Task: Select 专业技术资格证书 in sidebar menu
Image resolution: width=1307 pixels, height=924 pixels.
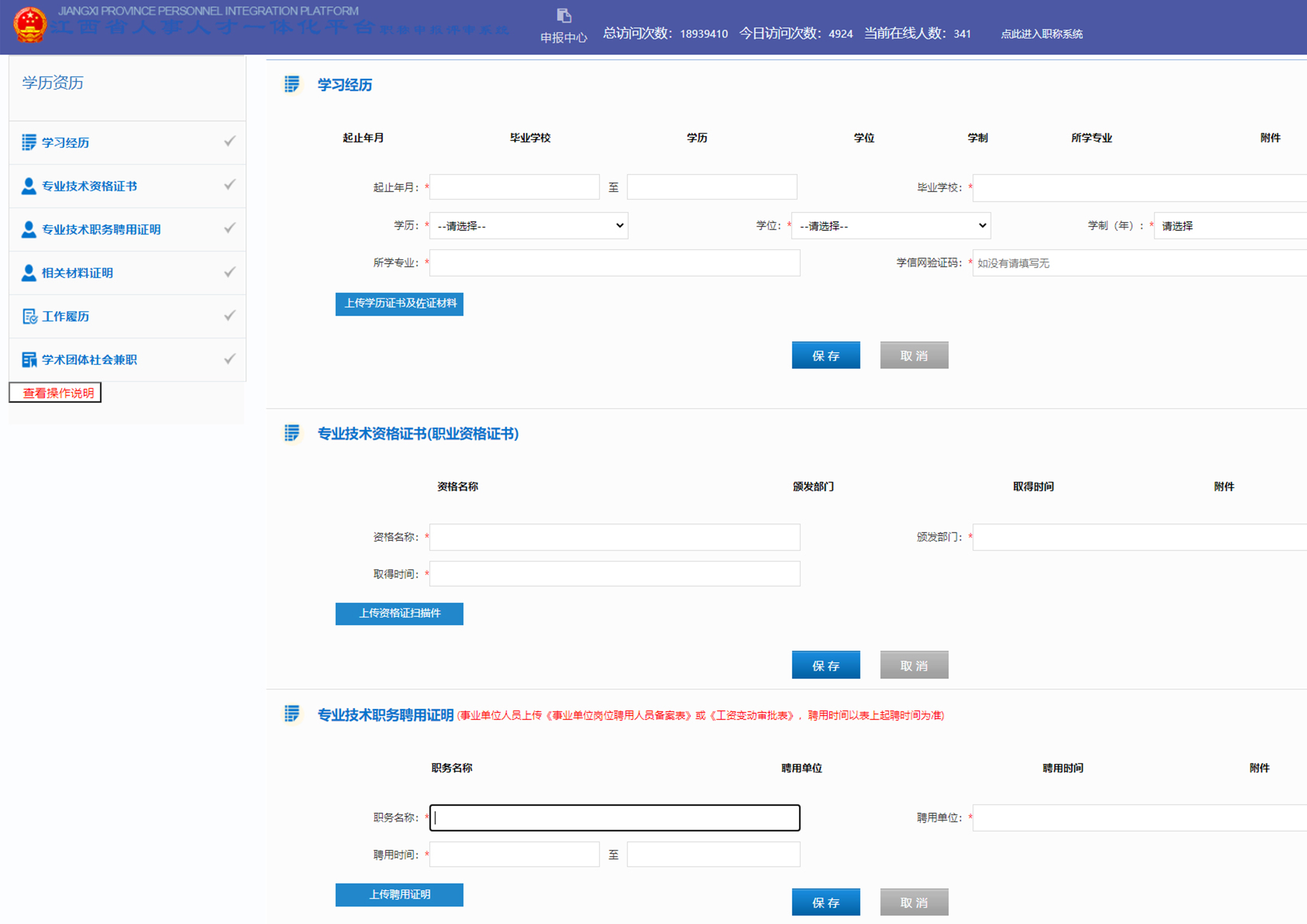Action: tap(89, 186)
